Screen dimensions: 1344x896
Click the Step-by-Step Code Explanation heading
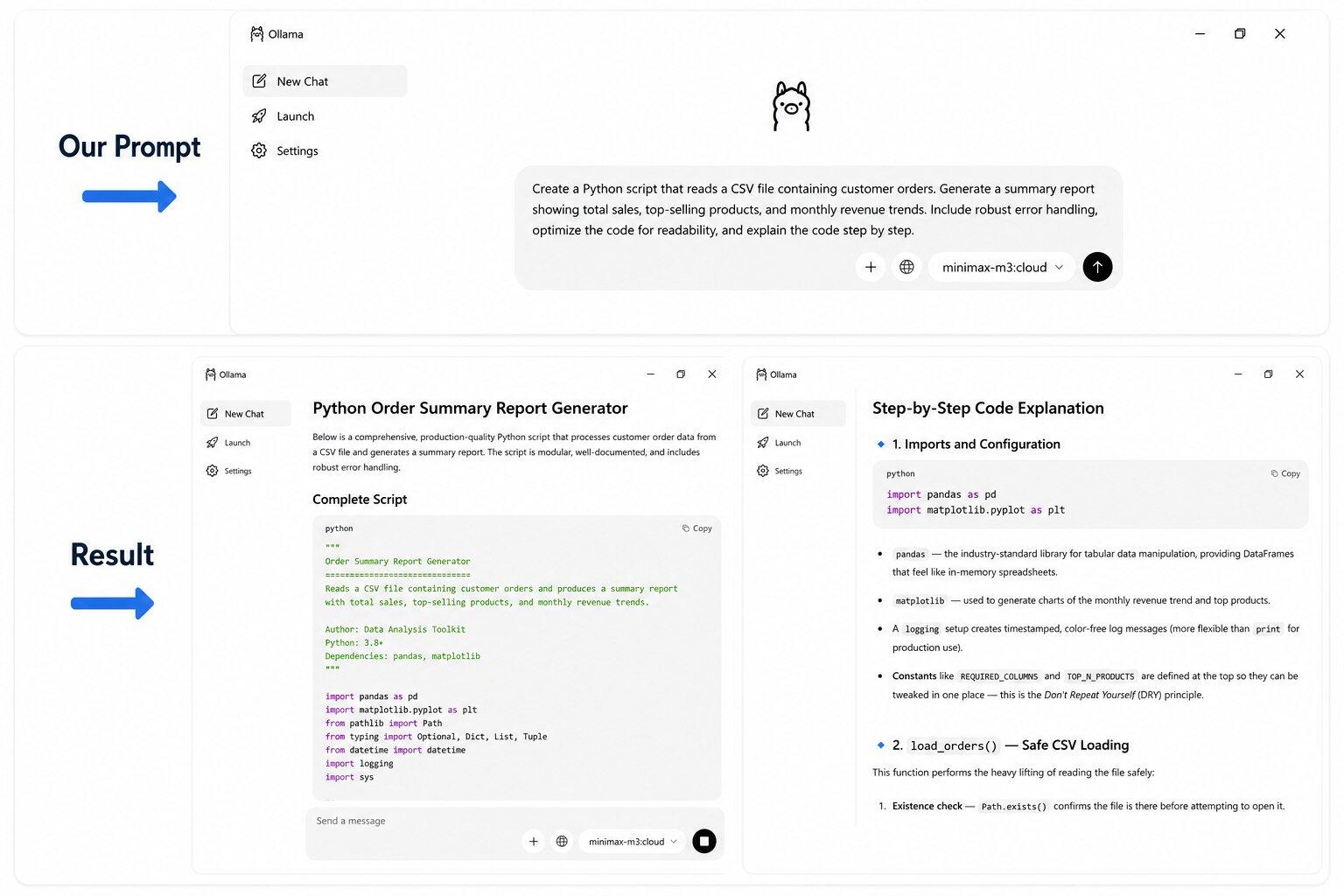tap(988, 409)
